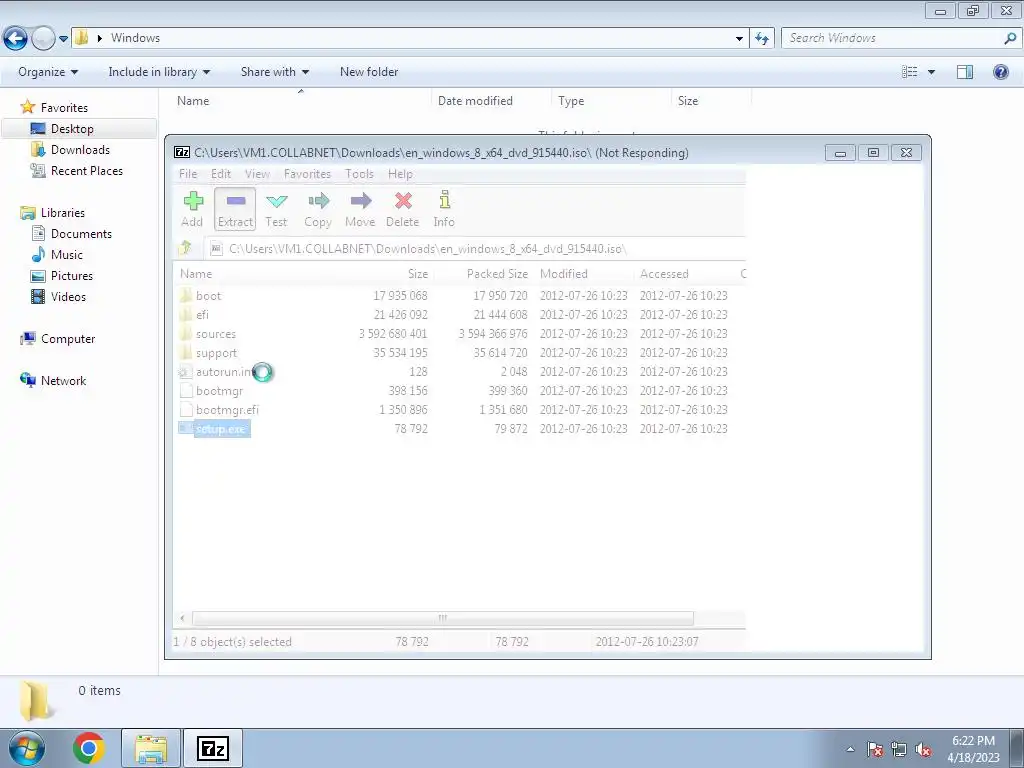Click the Test checkmark icon in 7-Zip
1024x768 pixels.
coord(276,209)
